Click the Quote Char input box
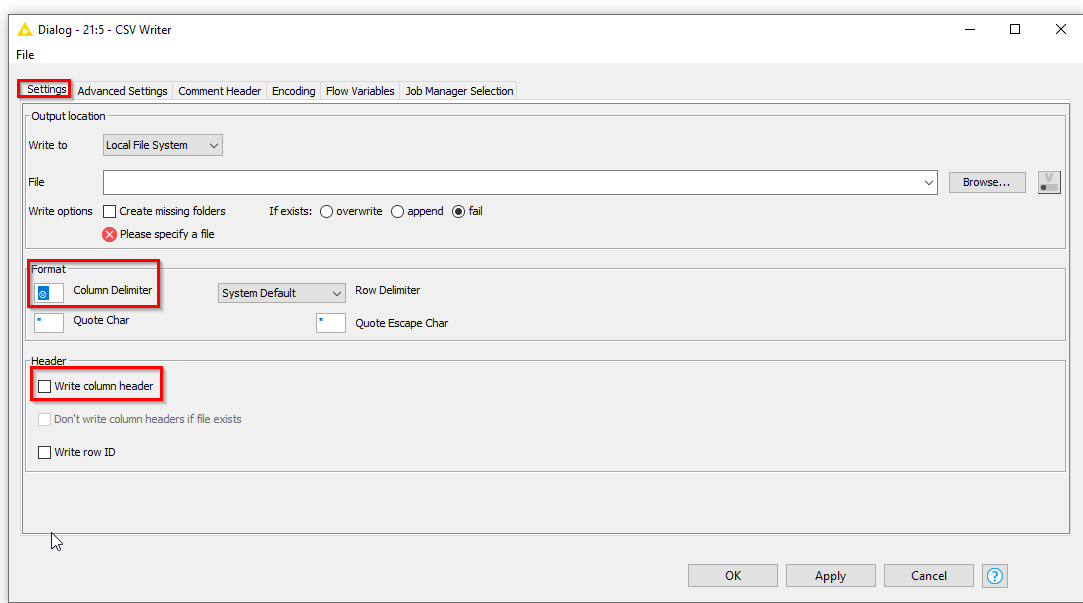 pyautogui.click(x=49, y=323)
